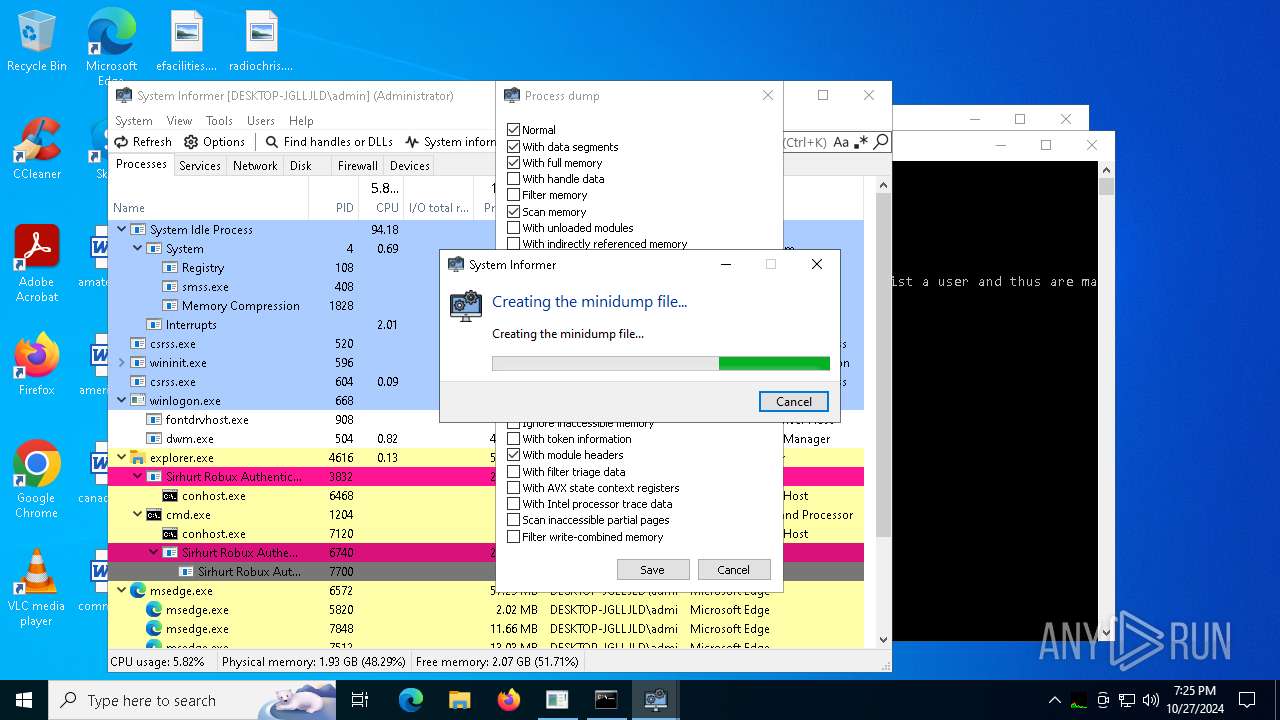Switch to command prompt taskbar icon
The width and height of the screenshot is (1280, 720).
tap(606, 700)
